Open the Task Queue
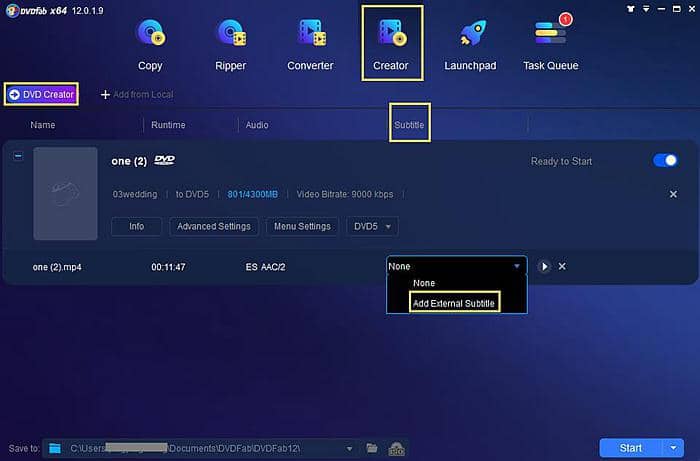This screenshot has width=700, height=461. (550, 45)
